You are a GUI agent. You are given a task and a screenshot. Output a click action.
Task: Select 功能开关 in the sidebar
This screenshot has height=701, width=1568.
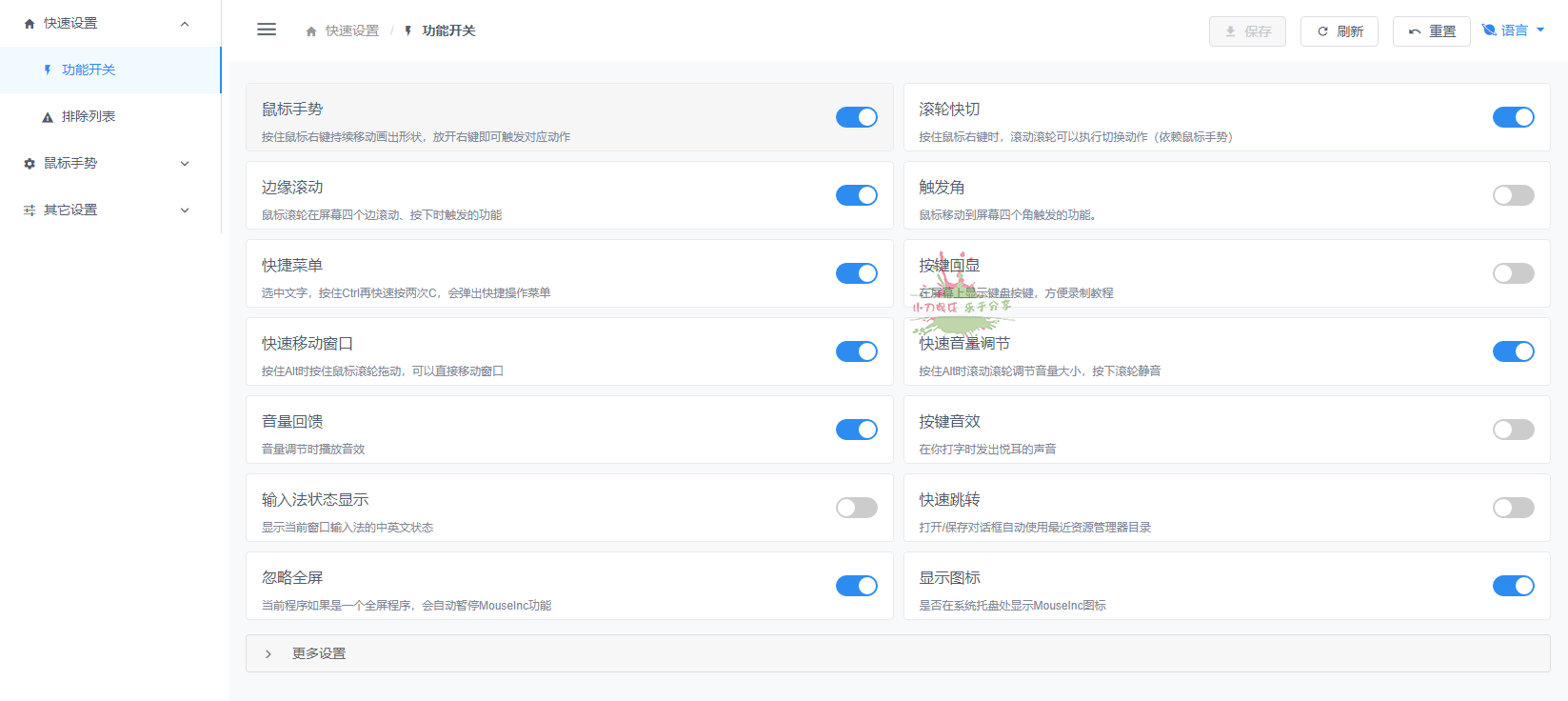[89, 70]
